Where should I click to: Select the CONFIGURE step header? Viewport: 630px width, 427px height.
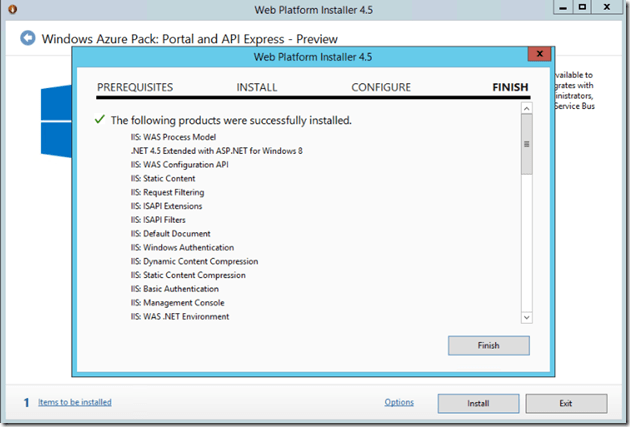[381, 88]
